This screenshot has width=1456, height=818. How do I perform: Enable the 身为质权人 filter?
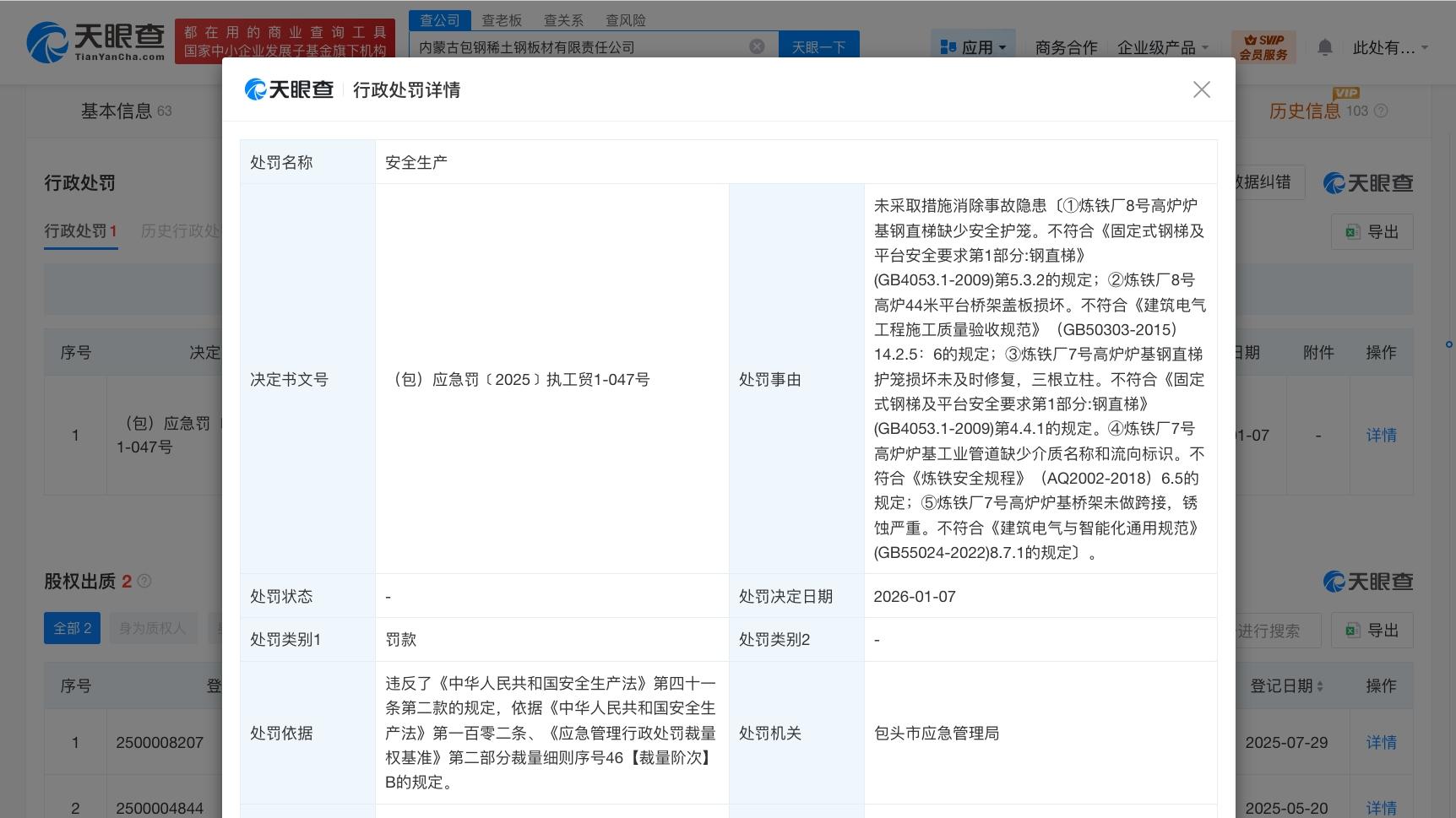coord(154,627)
